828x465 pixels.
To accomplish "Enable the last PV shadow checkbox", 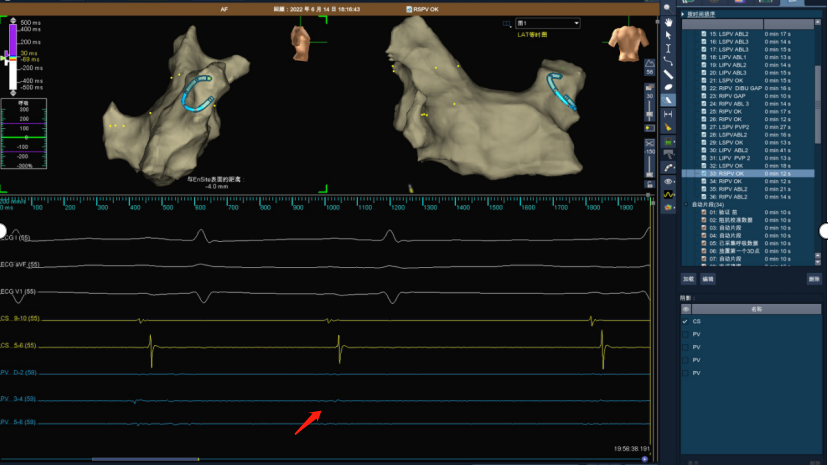I will coord(685,373).
